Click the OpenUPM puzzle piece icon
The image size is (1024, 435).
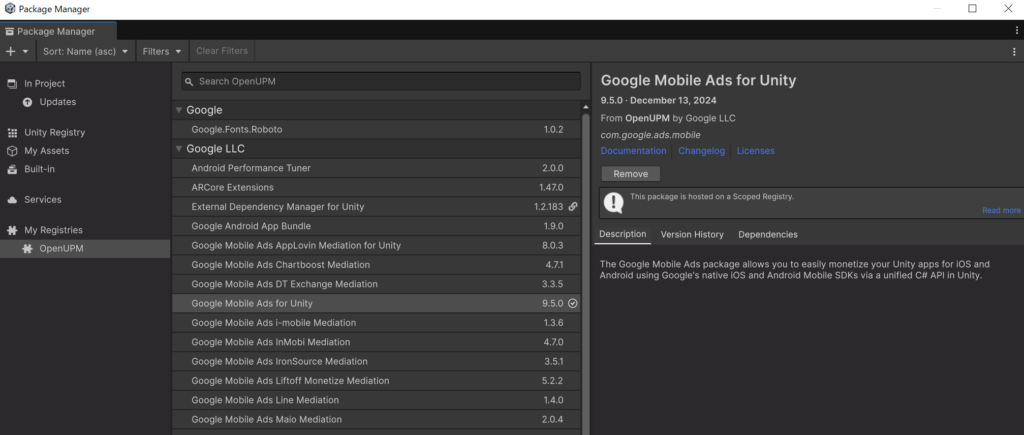coord(27,248)
